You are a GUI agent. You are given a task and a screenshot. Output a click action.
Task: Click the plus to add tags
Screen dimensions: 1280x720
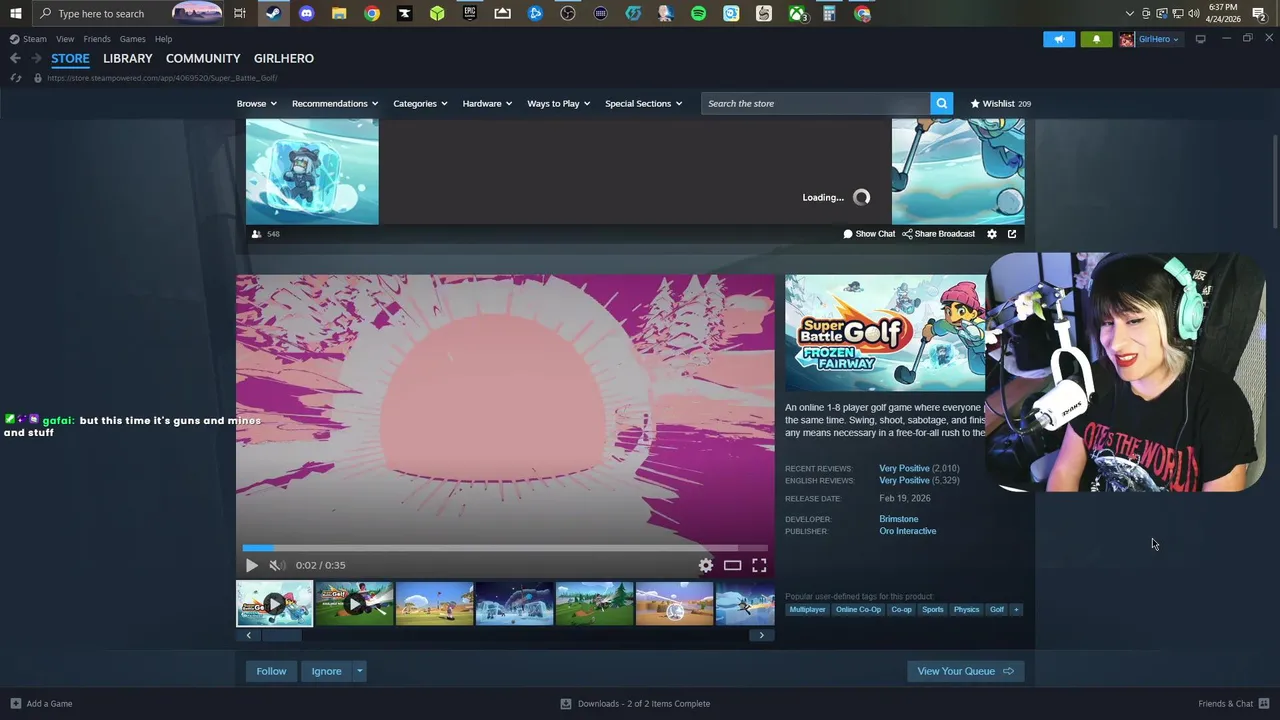[x=1016, y=609]
